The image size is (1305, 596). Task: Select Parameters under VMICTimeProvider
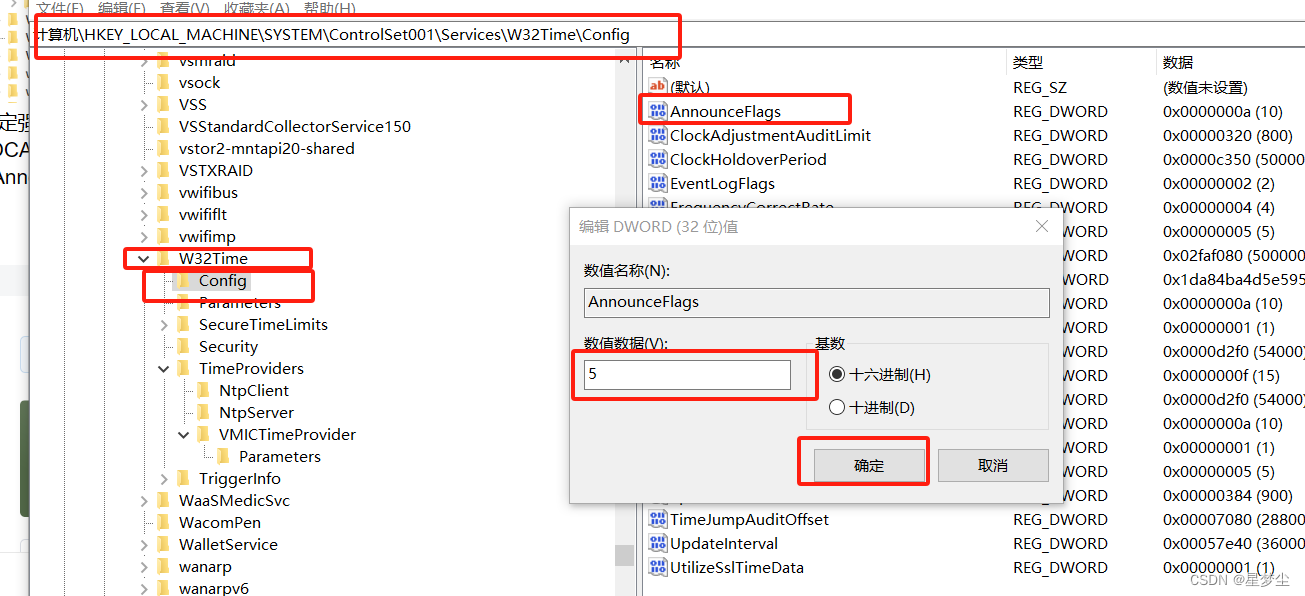[x=279, y=456]
